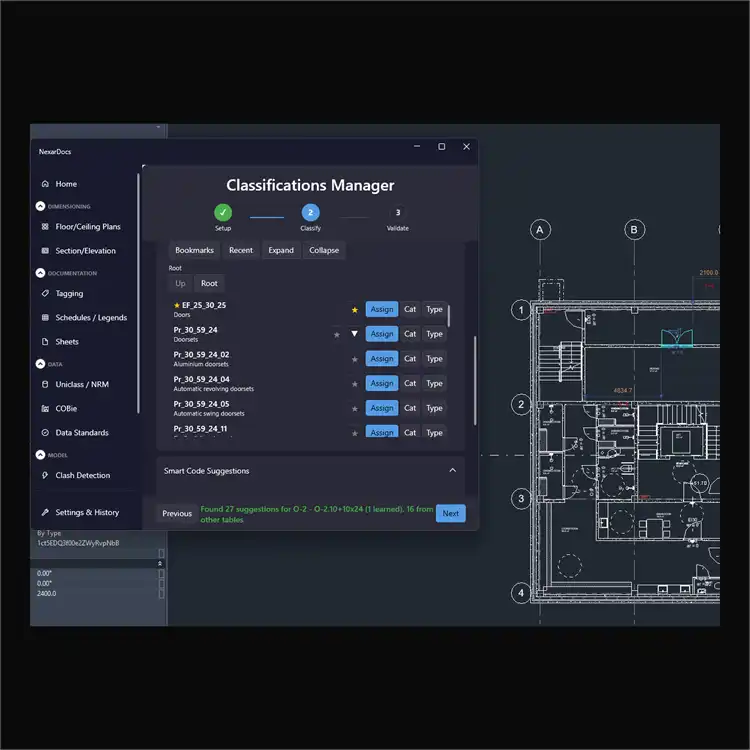750x750 pixels.
Task: Click the By Type property label
Action: tap(49, 533)
